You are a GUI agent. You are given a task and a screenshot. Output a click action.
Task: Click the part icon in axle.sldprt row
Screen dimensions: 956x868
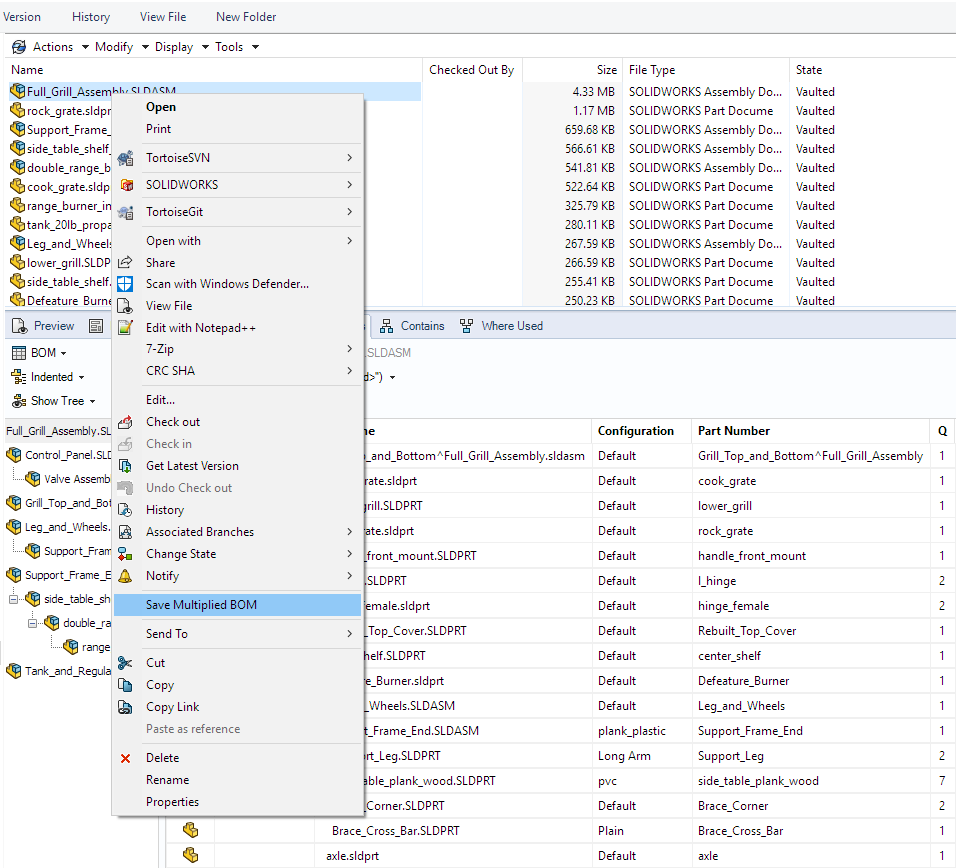(x=191, y=855)
